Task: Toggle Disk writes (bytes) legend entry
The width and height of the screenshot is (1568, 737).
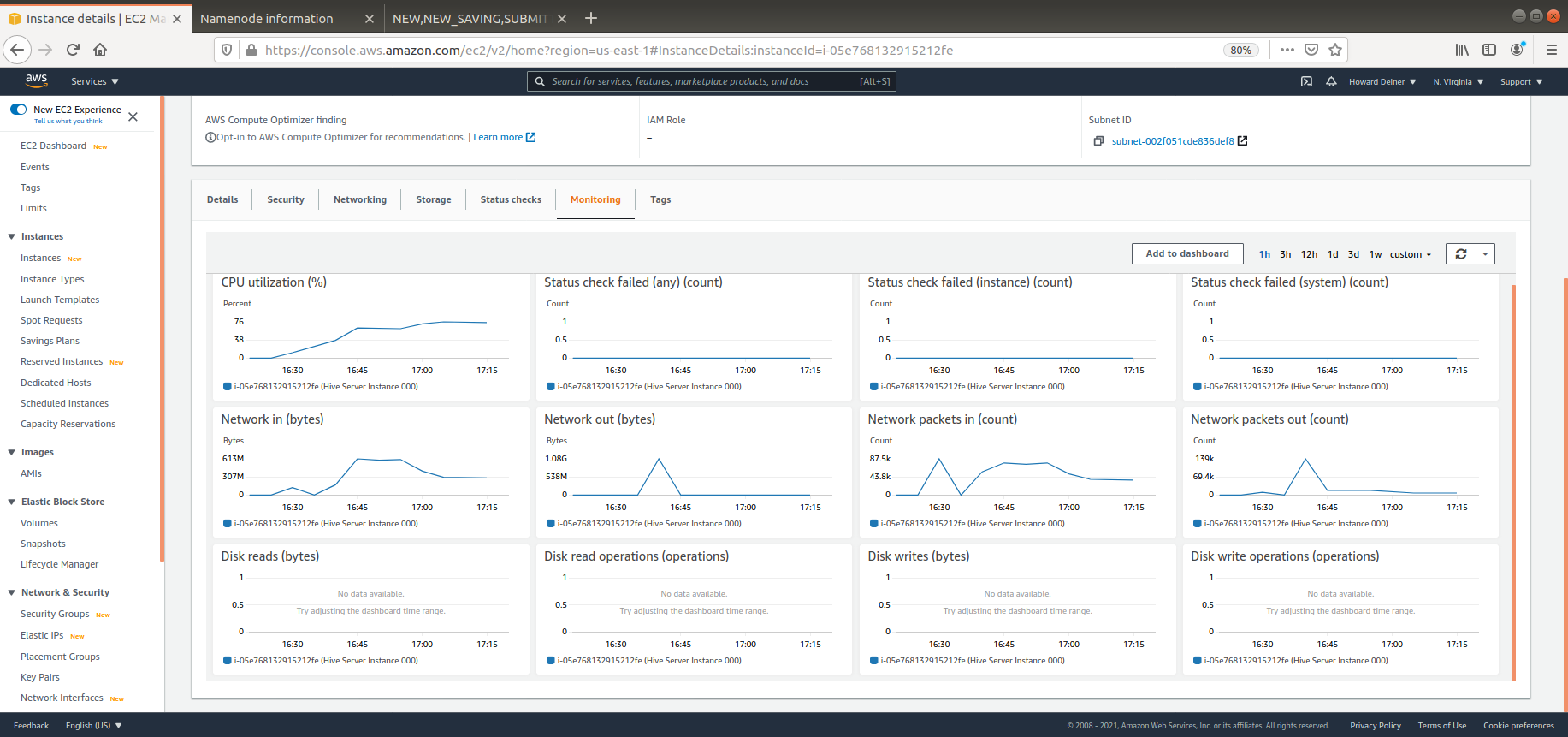Action: click(967, 661)
